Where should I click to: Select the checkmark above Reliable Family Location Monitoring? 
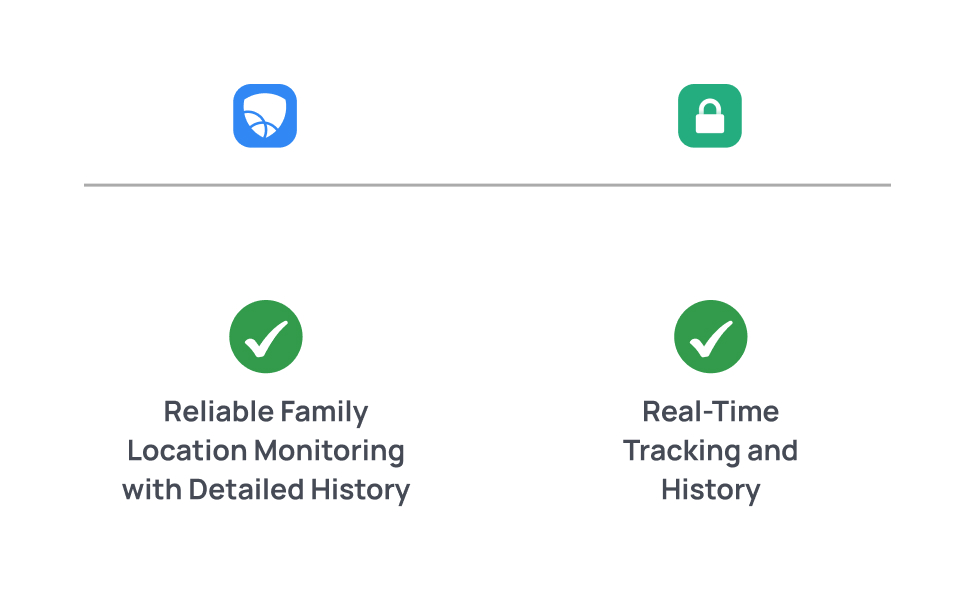point(265,337)
